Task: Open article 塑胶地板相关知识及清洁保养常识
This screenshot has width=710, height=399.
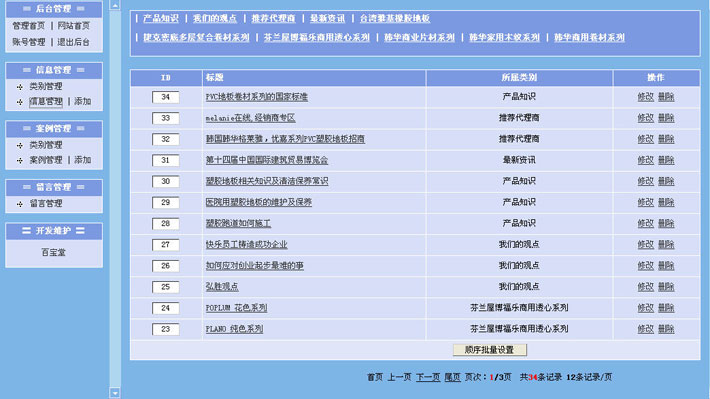Action: coord(267,181)
